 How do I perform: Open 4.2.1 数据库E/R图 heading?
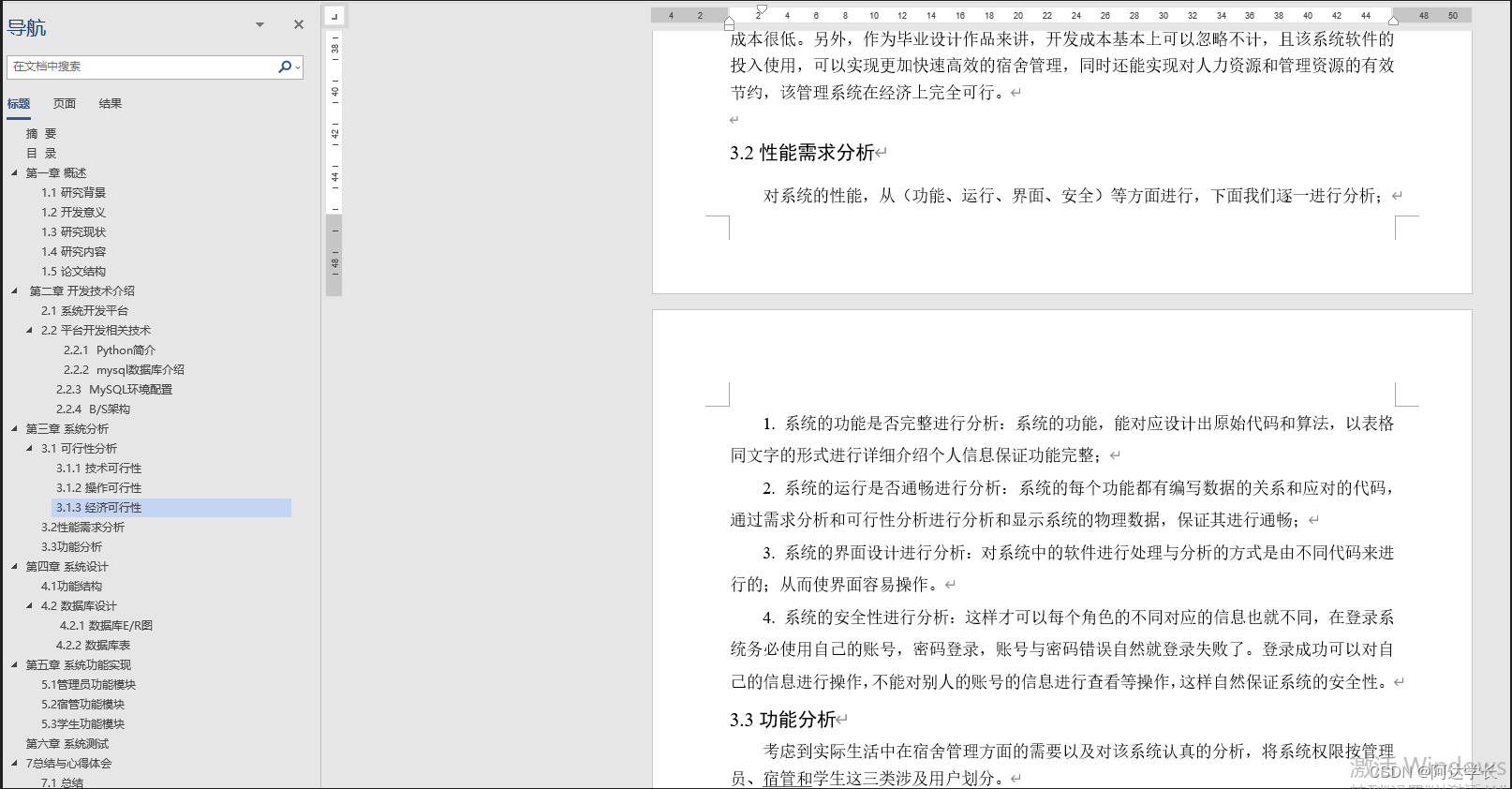pos(106,625)
